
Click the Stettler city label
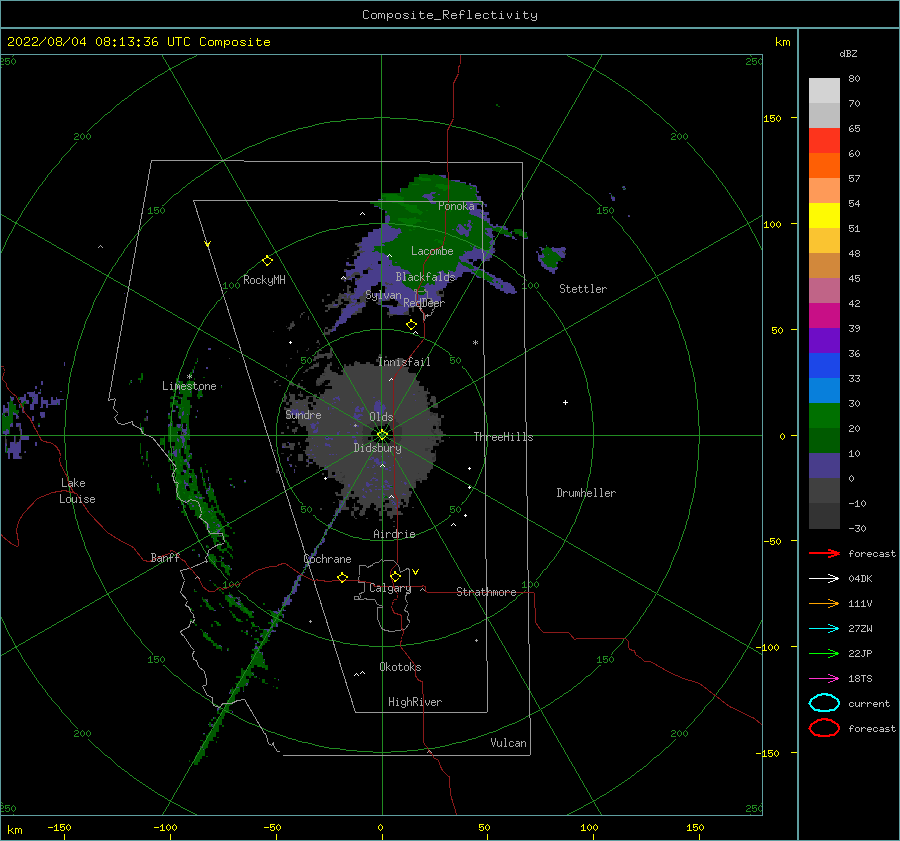click(x=583, y=289)
